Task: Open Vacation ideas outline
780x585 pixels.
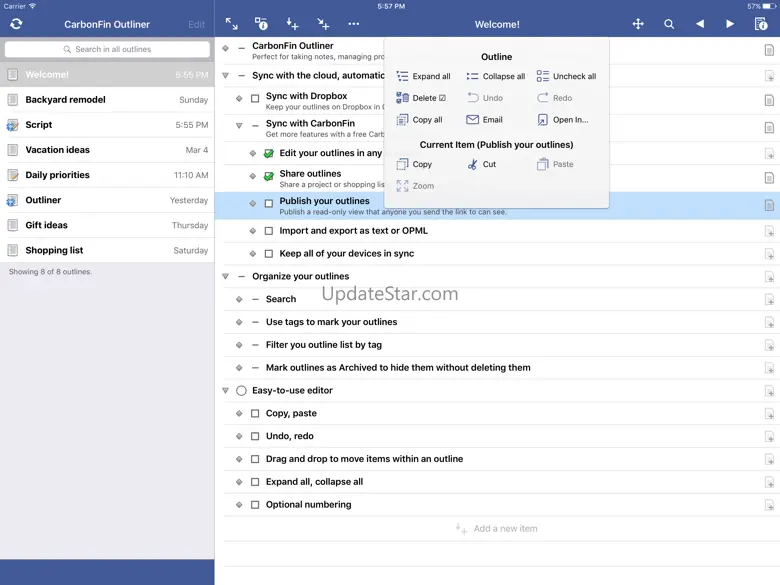Action: pos(107,150)
